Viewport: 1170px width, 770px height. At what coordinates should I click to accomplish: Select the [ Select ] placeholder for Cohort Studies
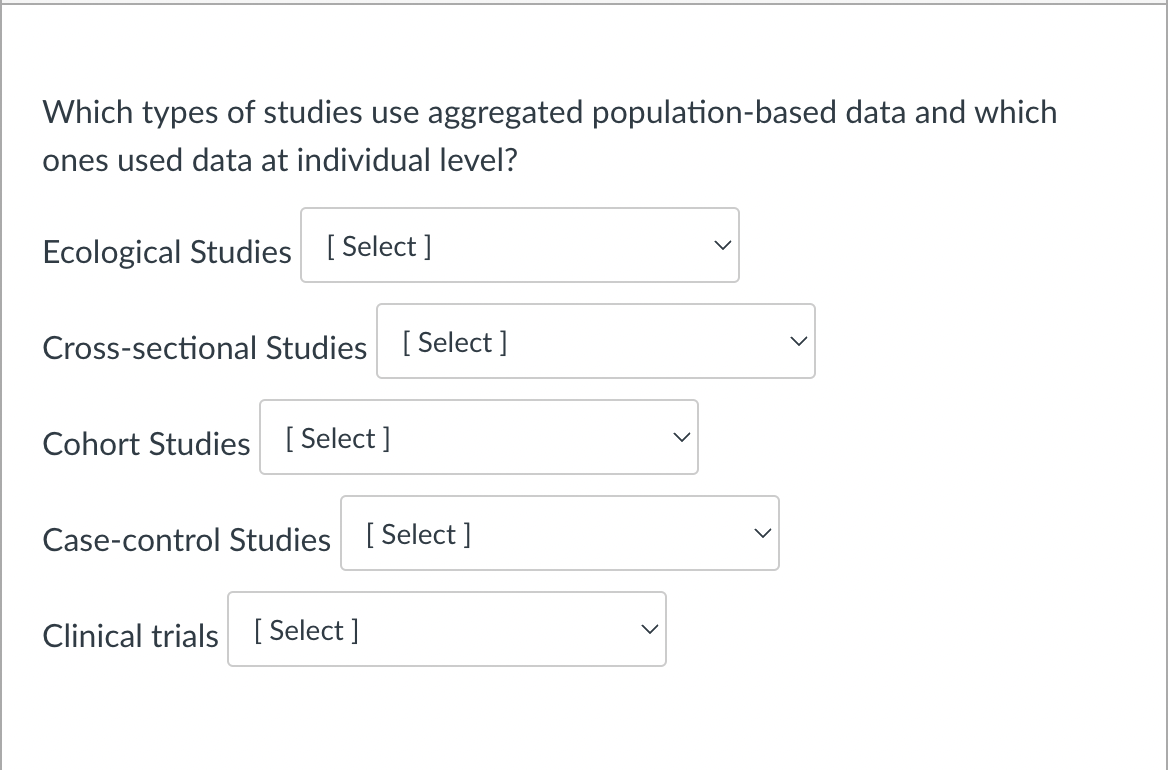point(336,438)
